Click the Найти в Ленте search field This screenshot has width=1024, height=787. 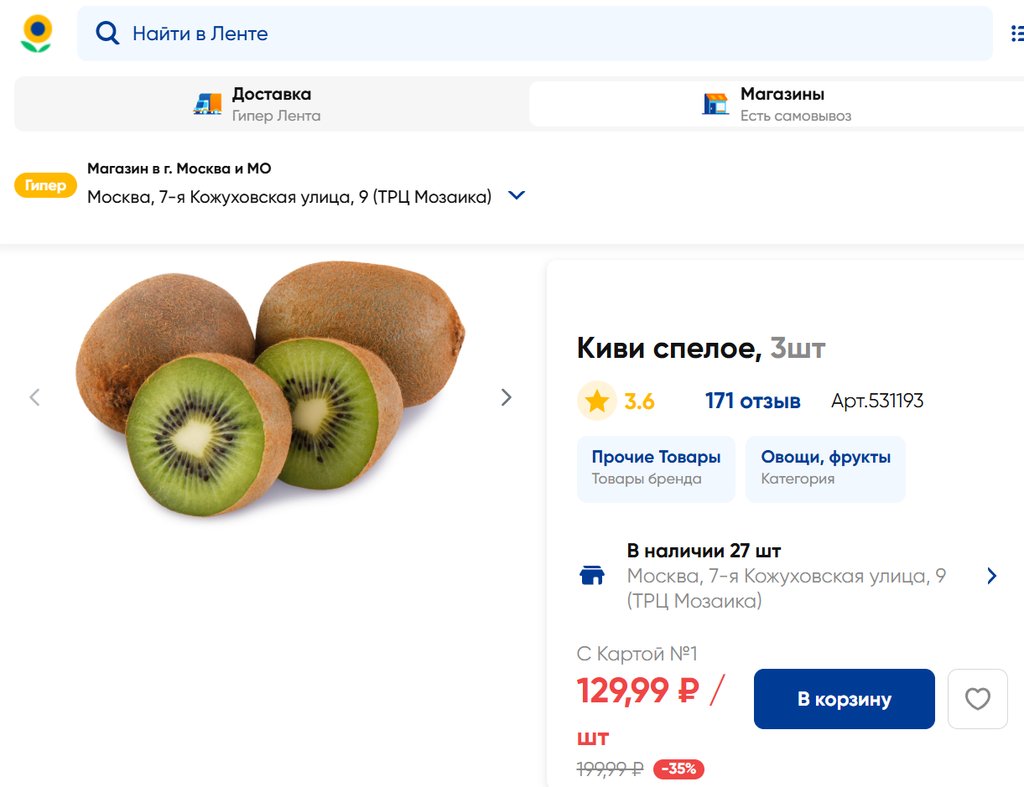coord(540,34)
